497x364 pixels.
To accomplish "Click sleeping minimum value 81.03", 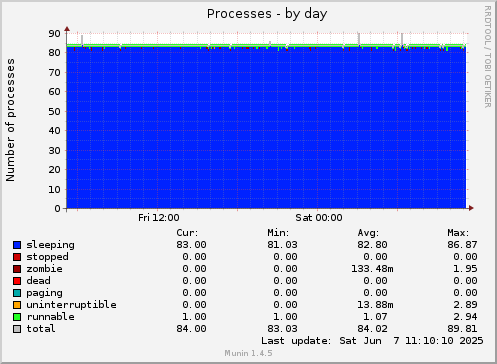I will point(282,245).
